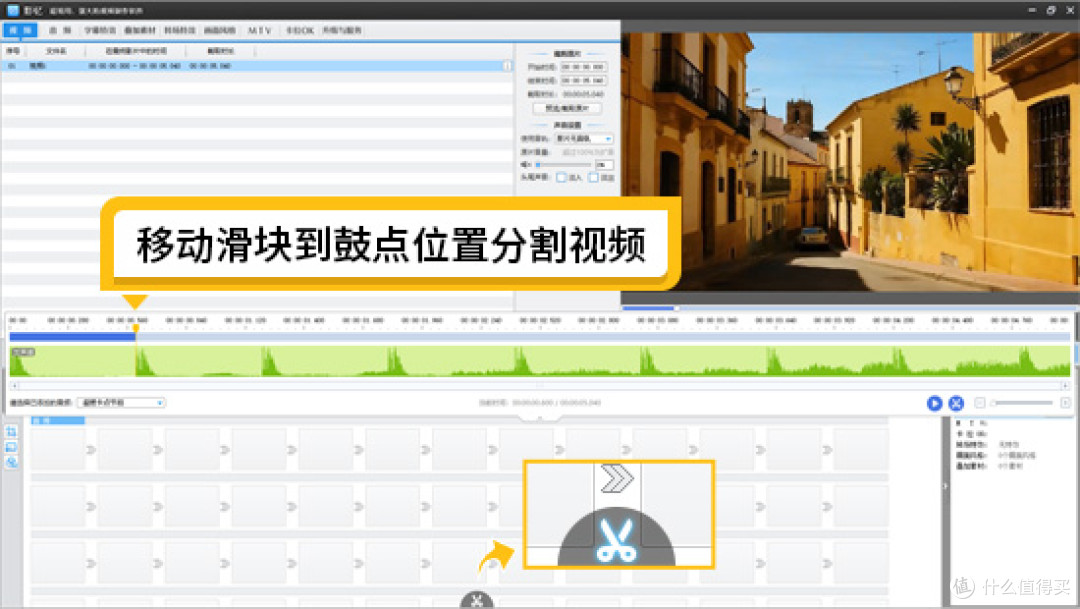This screenshot has height=609, width=1080.
Task: Click the speech-bubble icon left of the storyboard
Action: [11, 447]
